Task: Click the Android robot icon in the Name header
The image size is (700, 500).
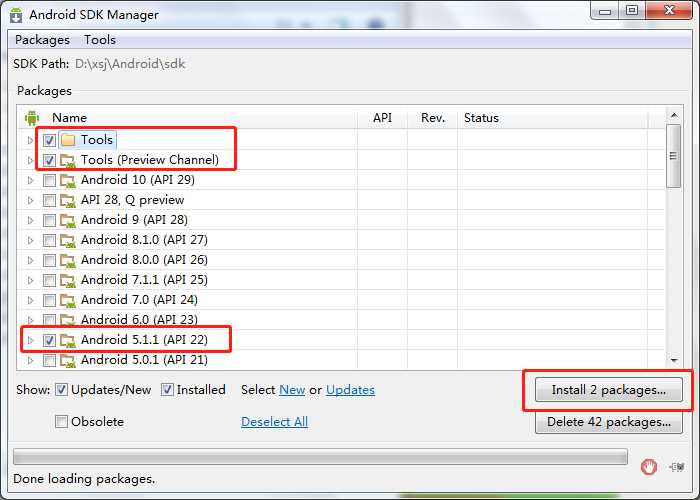Action: [32, 118]
